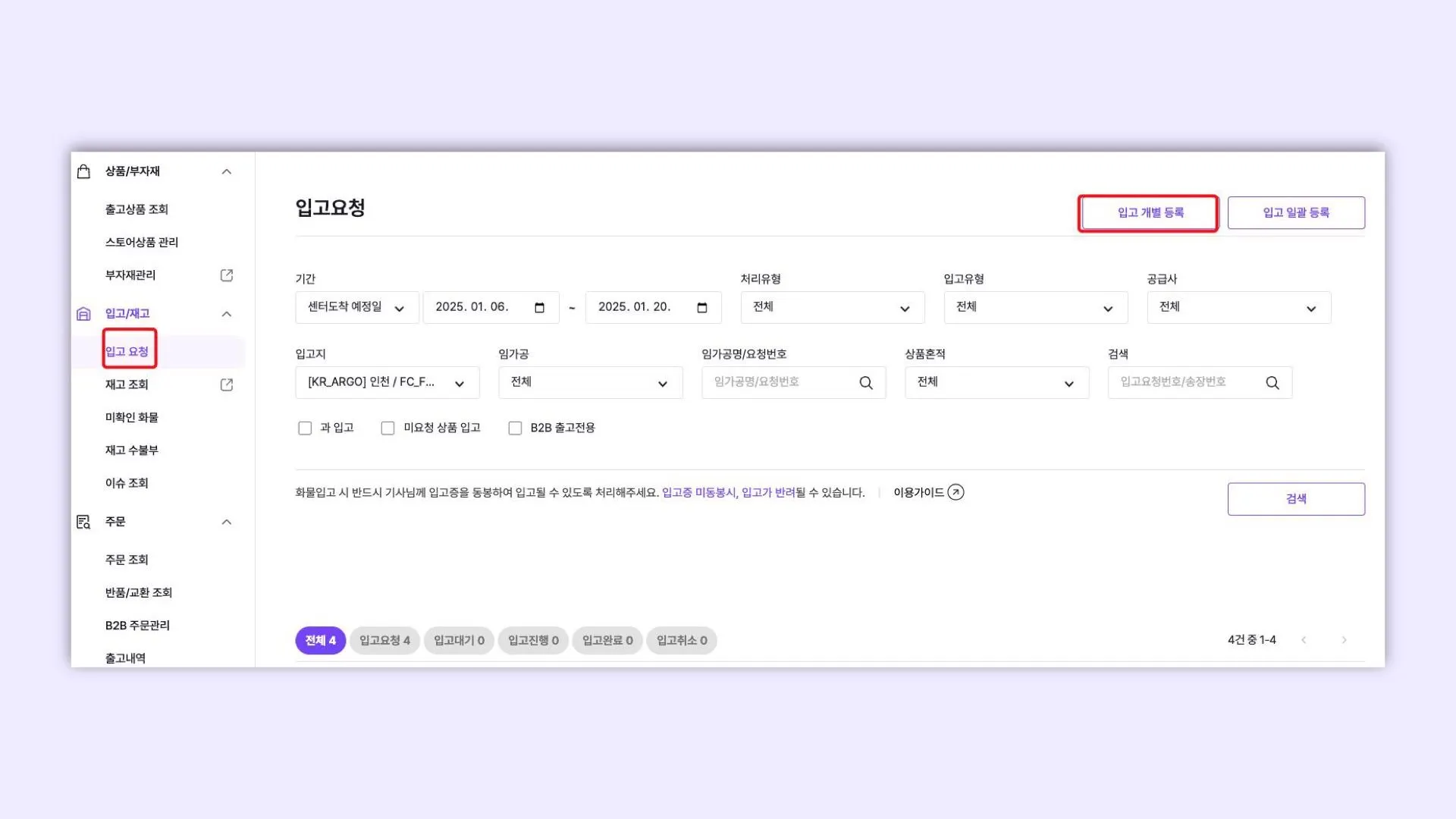Click the order list icon beside 주문
This screenshot has width=1456, height=819.
[84, 522]
